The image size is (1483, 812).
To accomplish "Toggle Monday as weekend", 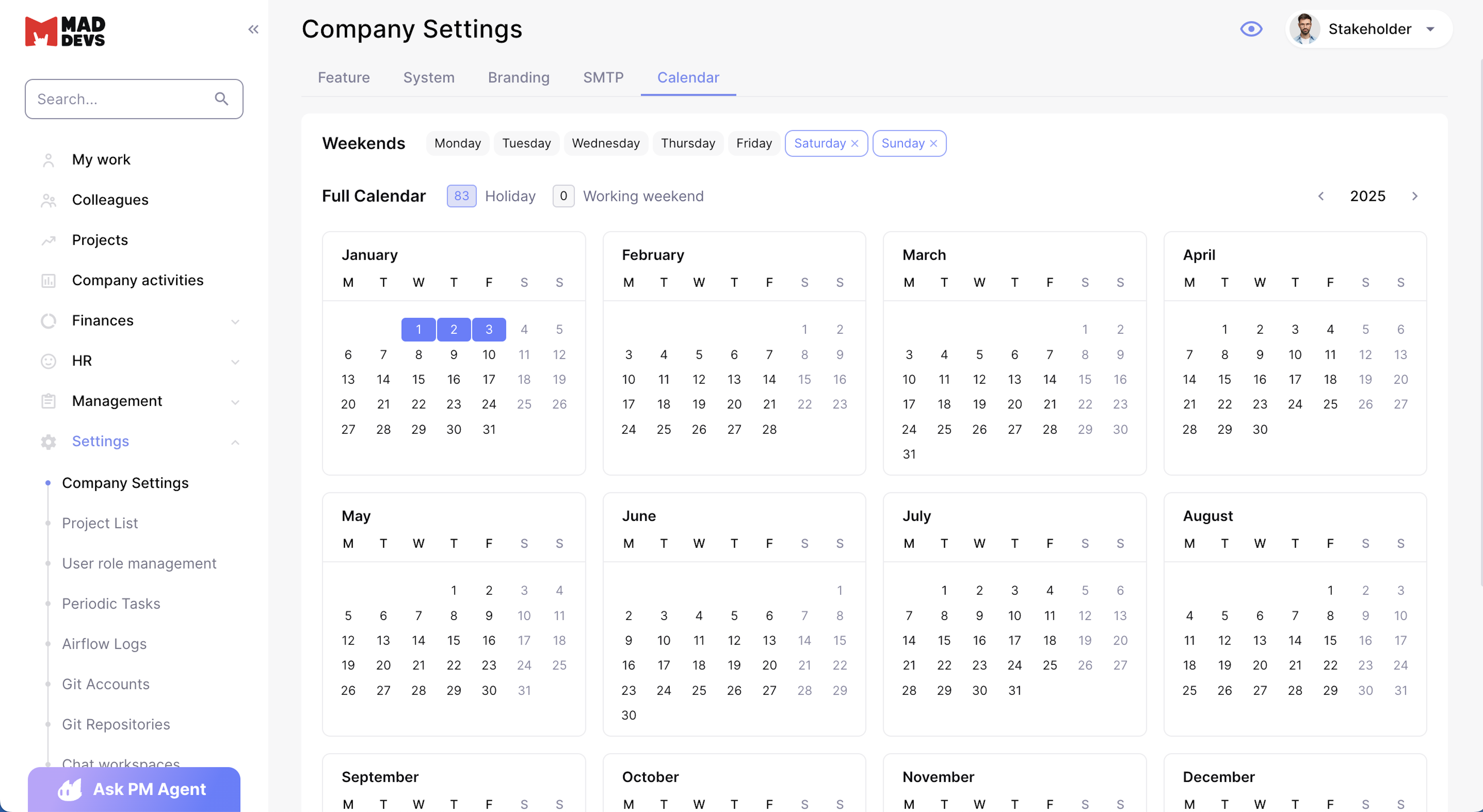I will pyautogui.click(x=458, y=143).
